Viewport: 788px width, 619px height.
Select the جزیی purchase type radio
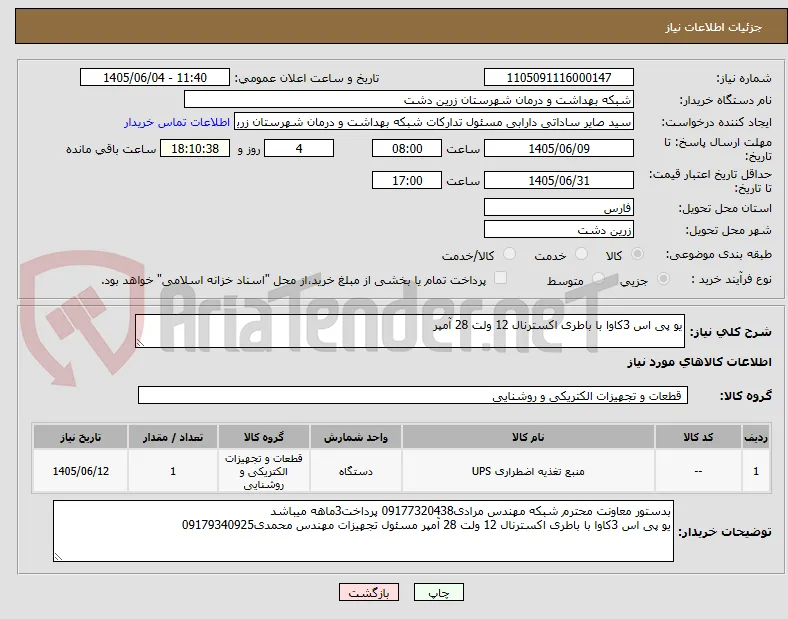click(x=663, y=279)
